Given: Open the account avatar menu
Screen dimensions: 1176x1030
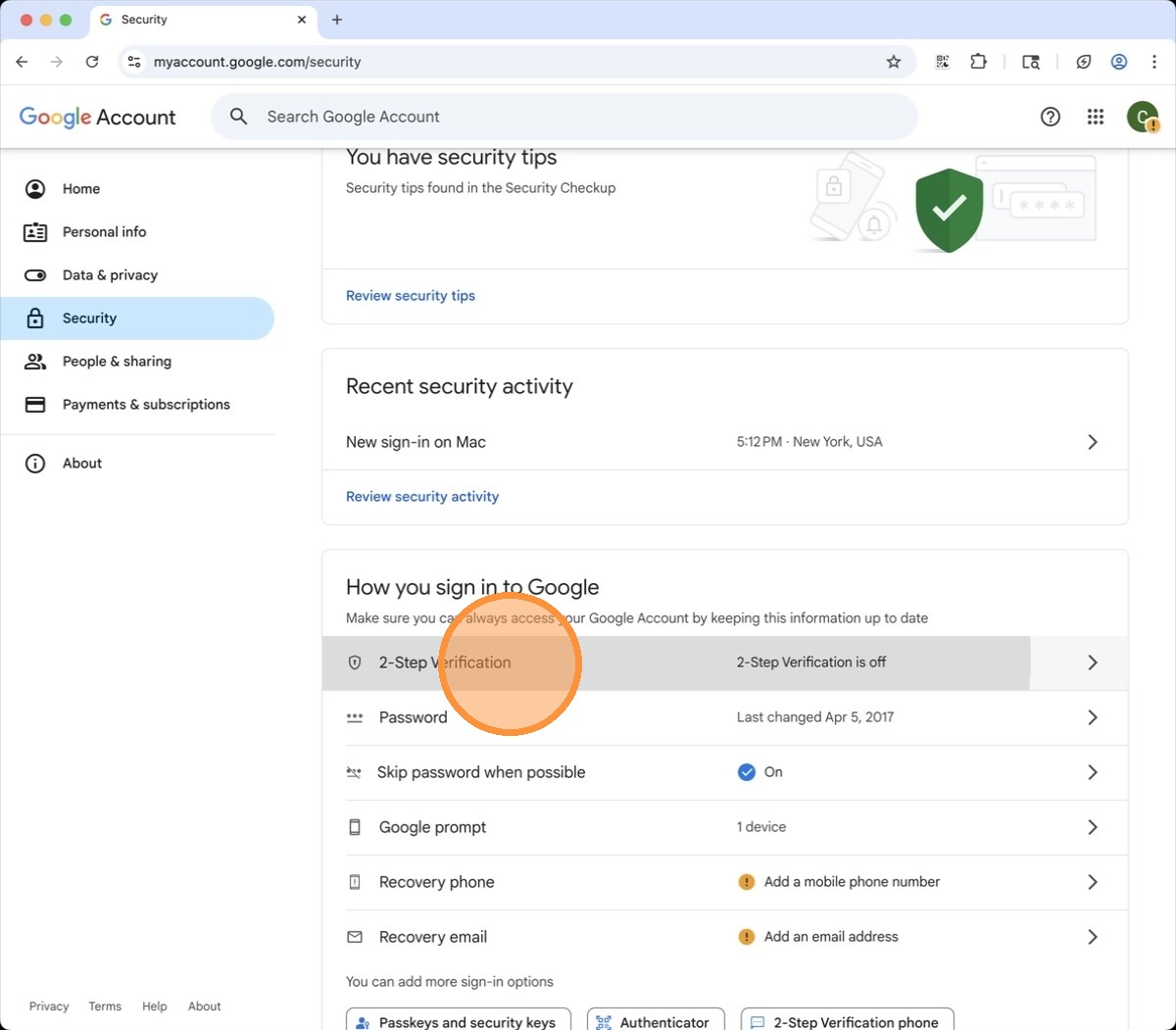Looking at the screenshot, I should click(1143, 117).
